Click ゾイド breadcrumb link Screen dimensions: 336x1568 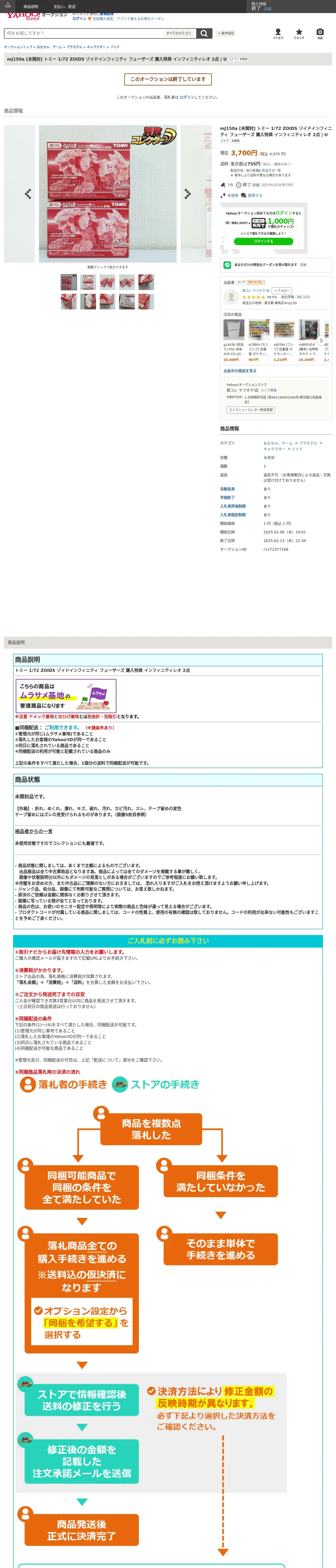(x=115, y=47)
